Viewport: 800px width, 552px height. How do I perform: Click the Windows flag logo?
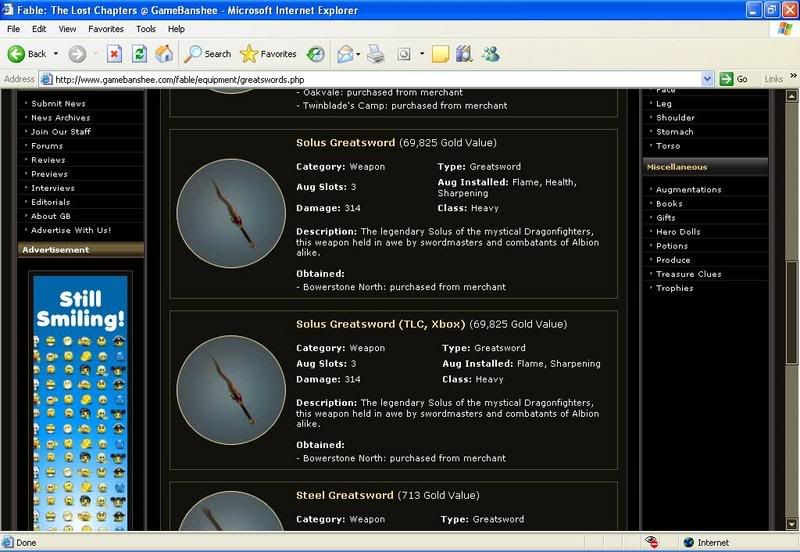point(785,29)
